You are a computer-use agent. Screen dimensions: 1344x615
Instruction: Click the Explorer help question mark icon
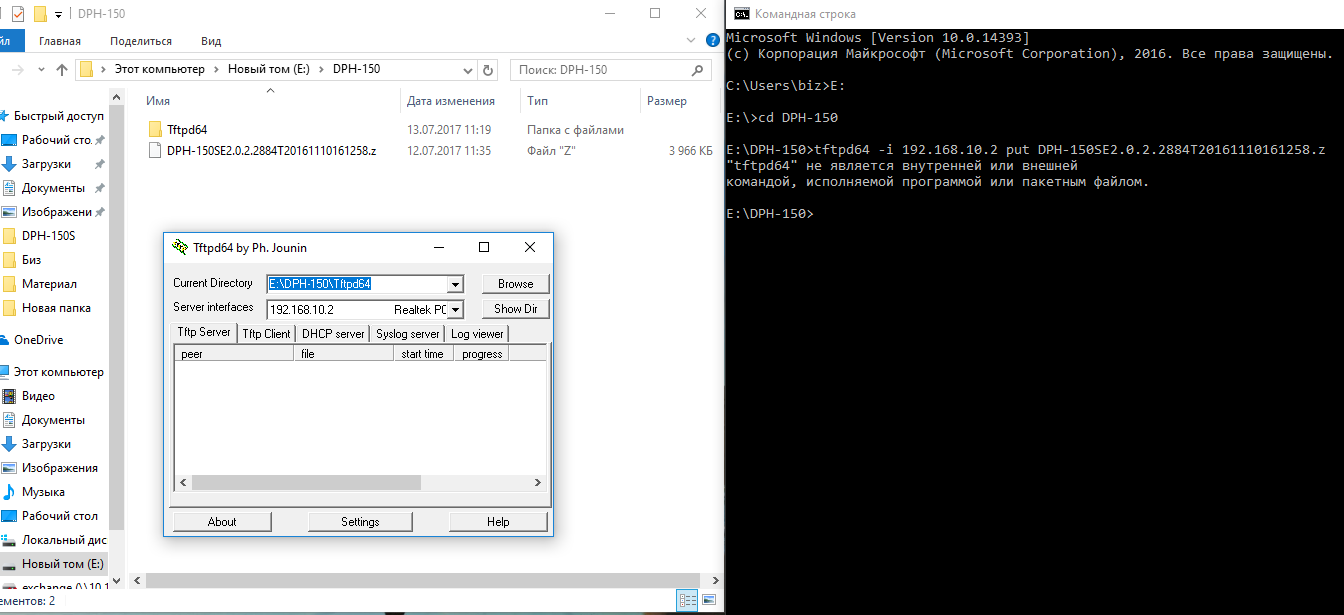click(x=711, y=41)
